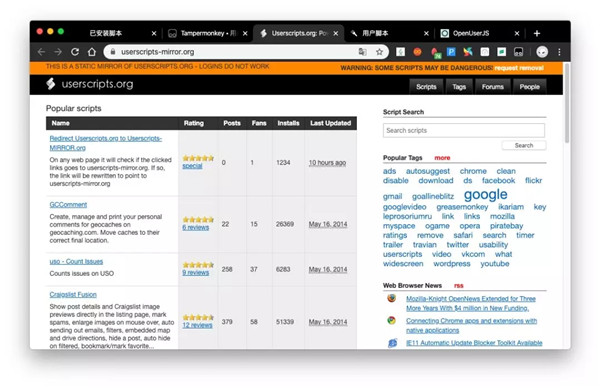Click the blue P extension icon
This screenshot has height=388, width=600.
(x=451, y=52)
